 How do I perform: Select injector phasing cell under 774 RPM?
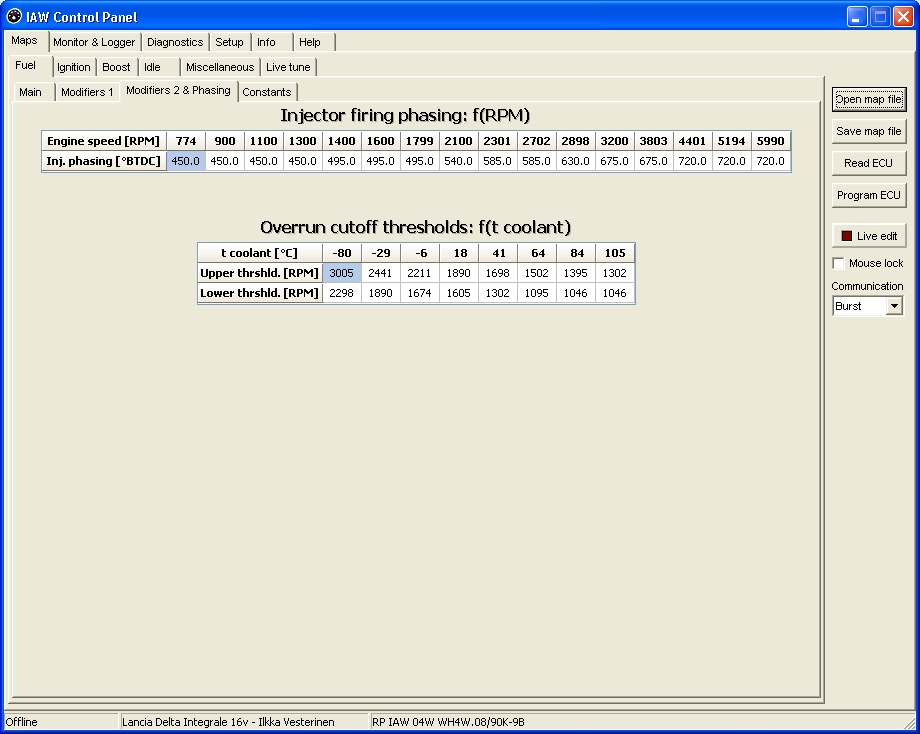coord(186,161)
